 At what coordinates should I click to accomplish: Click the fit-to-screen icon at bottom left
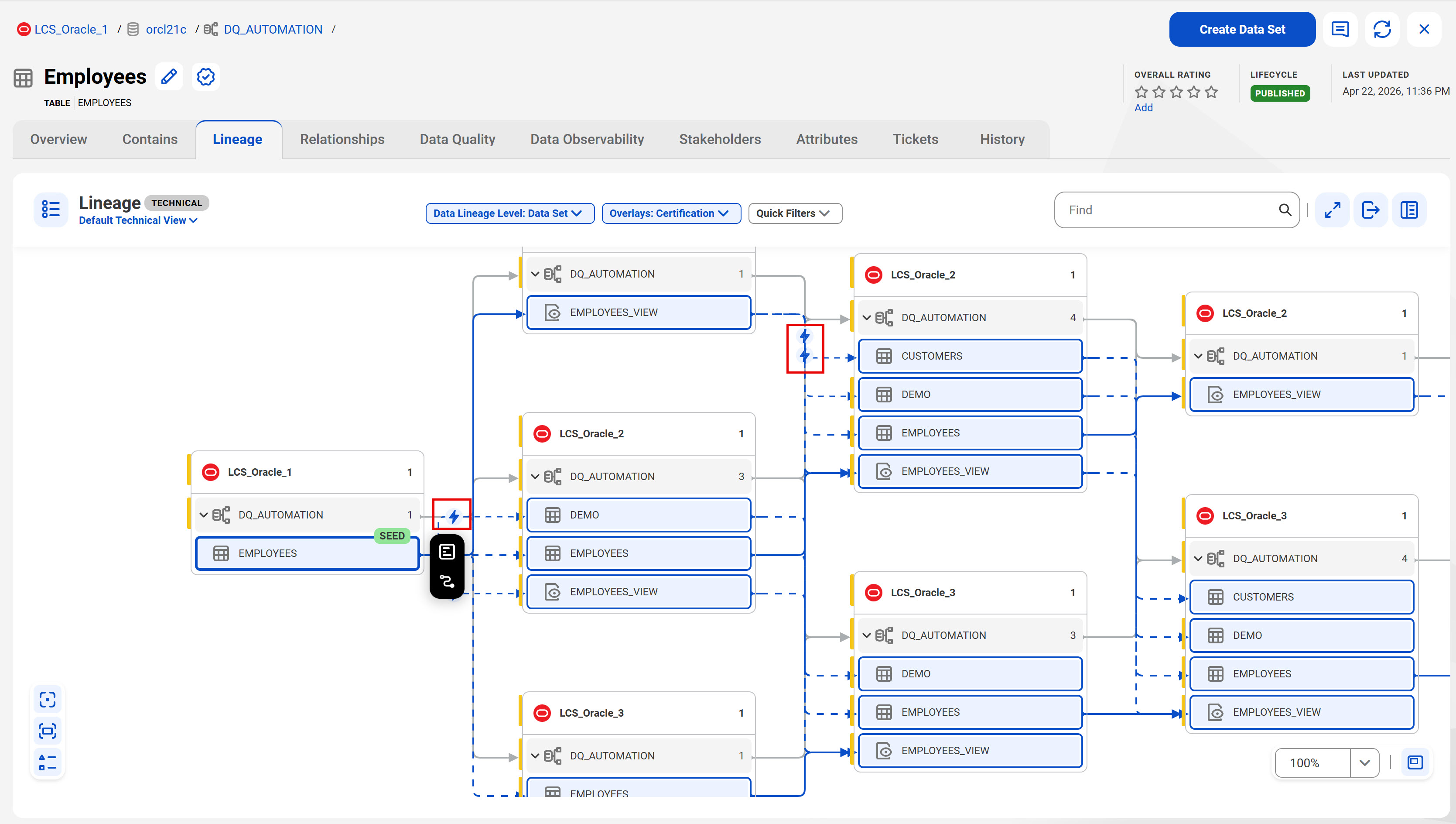[48, 731]
